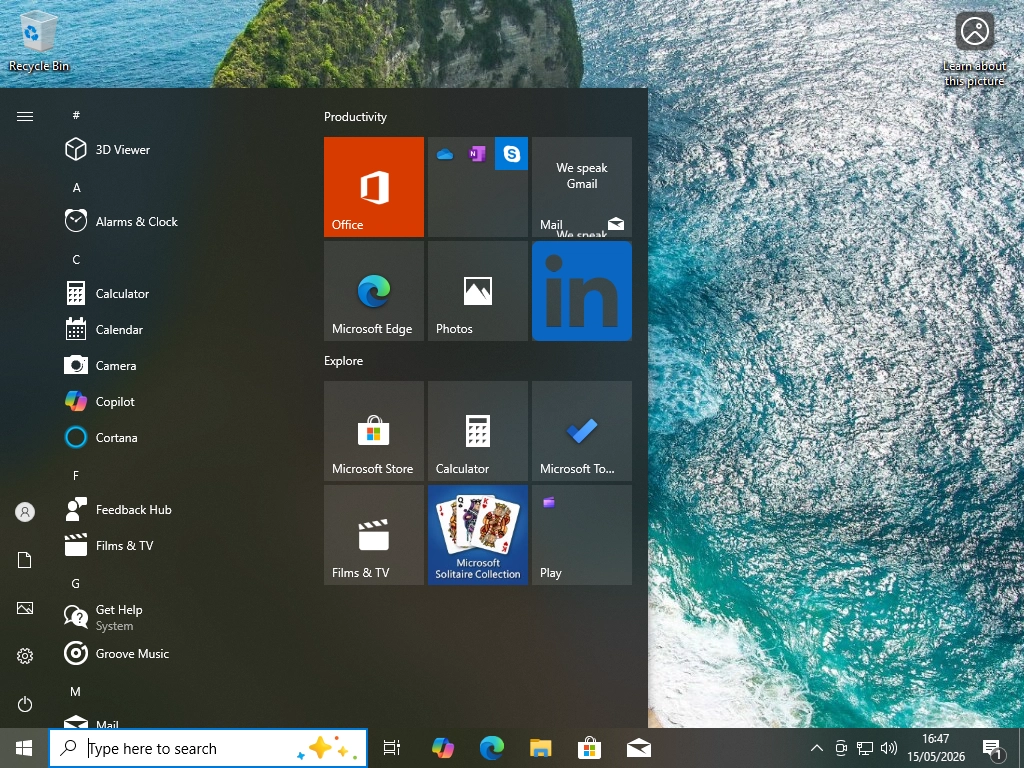Click the A letter header
1024x768 pixels.
pyautogui.click(x=76, y=187)
